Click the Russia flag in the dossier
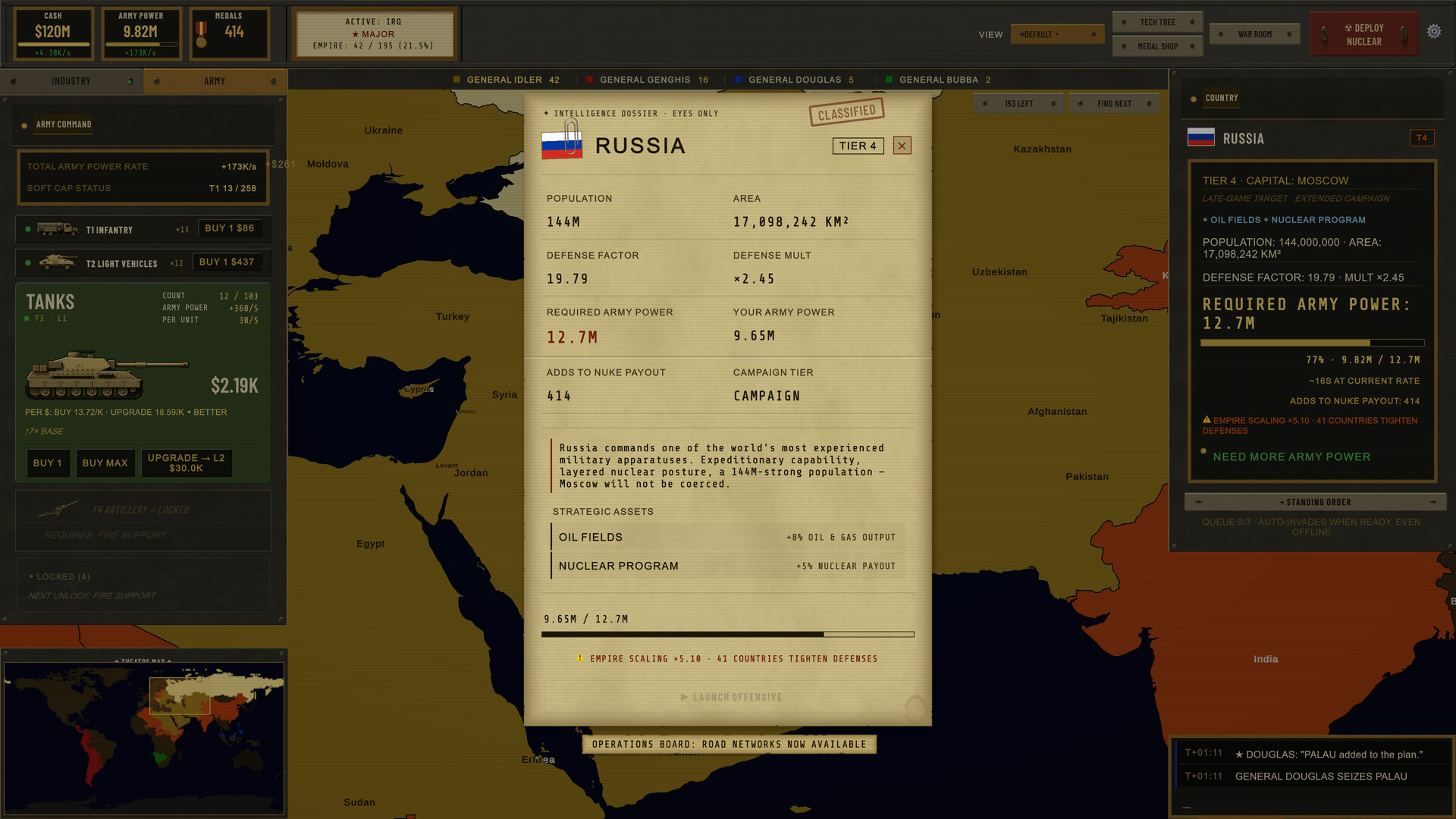Viewport: 1456px width, 819px height. [x=562, y=144]
